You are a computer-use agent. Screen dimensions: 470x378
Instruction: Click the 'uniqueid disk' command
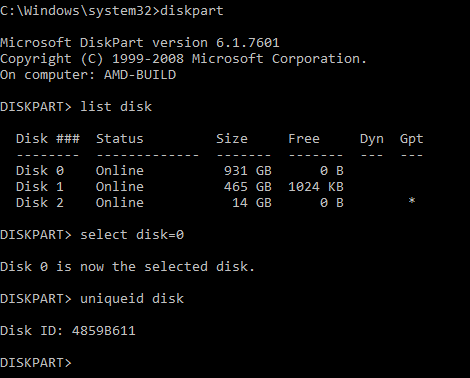[132, 299]
